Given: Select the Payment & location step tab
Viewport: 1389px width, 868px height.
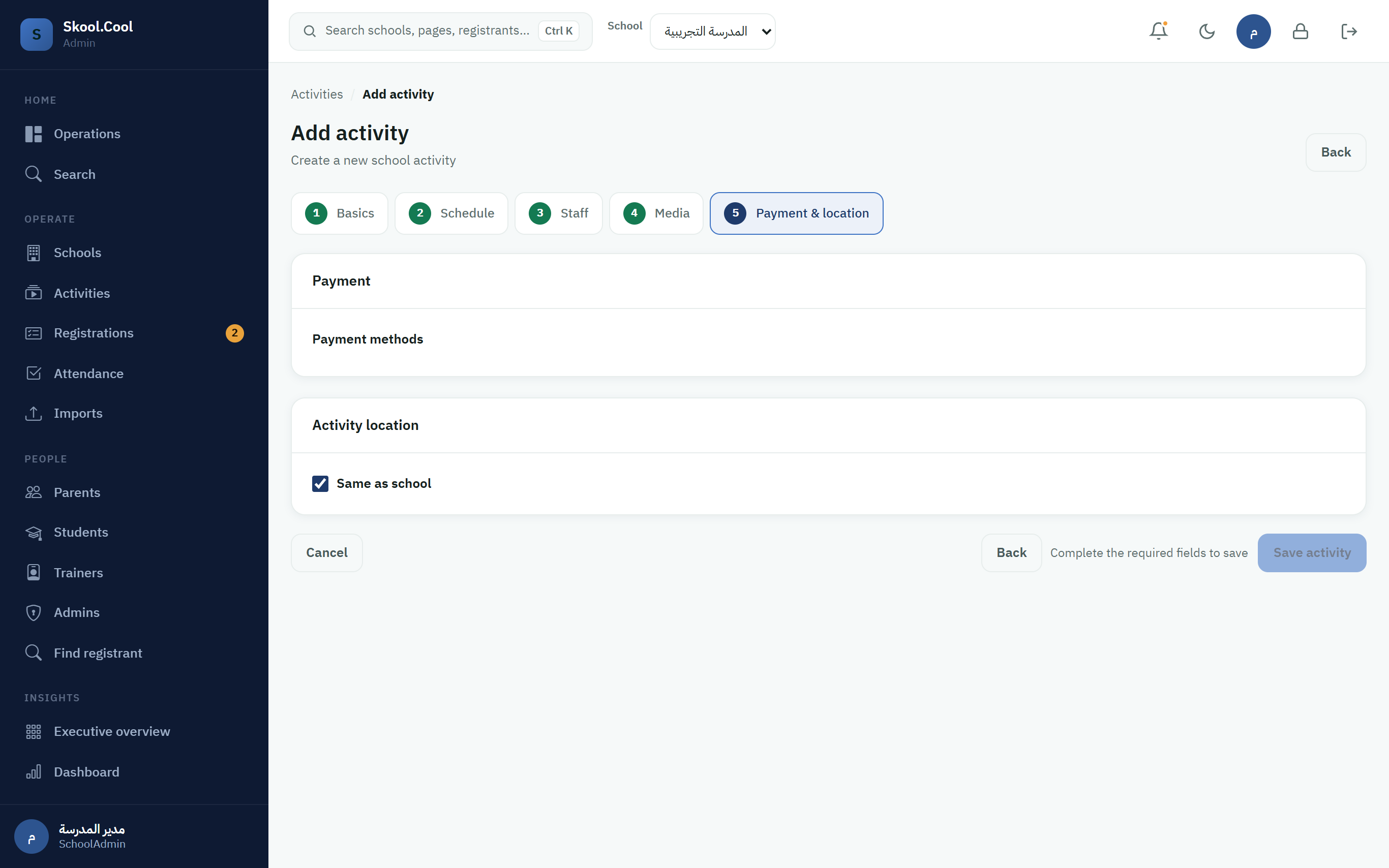Looking at the screenshot, I should pos(796,213).
